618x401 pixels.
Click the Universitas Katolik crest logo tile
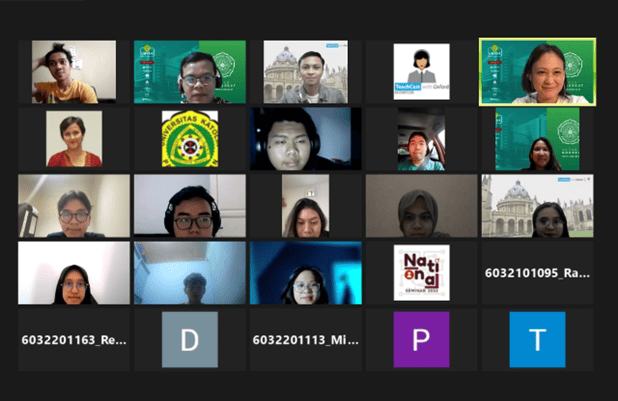[190, 138]
